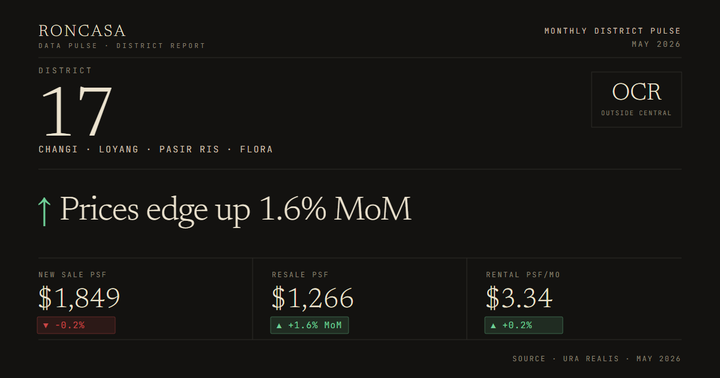
Task: Click the green up-triangle in the +0.2% badge
Action: [493, 325]
